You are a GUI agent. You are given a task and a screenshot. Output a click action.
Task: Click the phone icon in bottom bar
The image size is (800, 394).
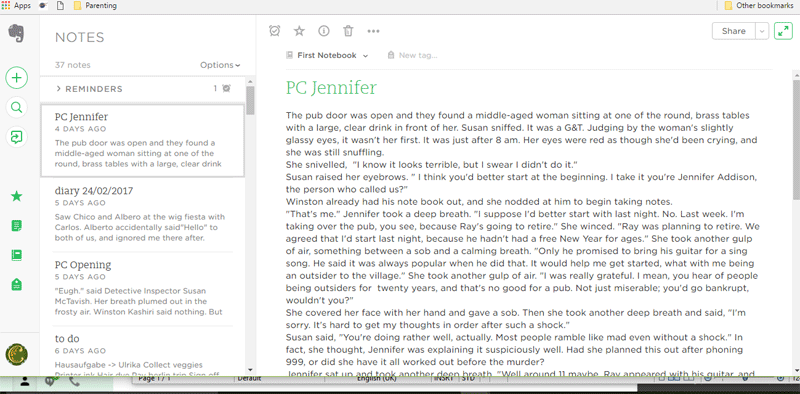click(74, 381)
